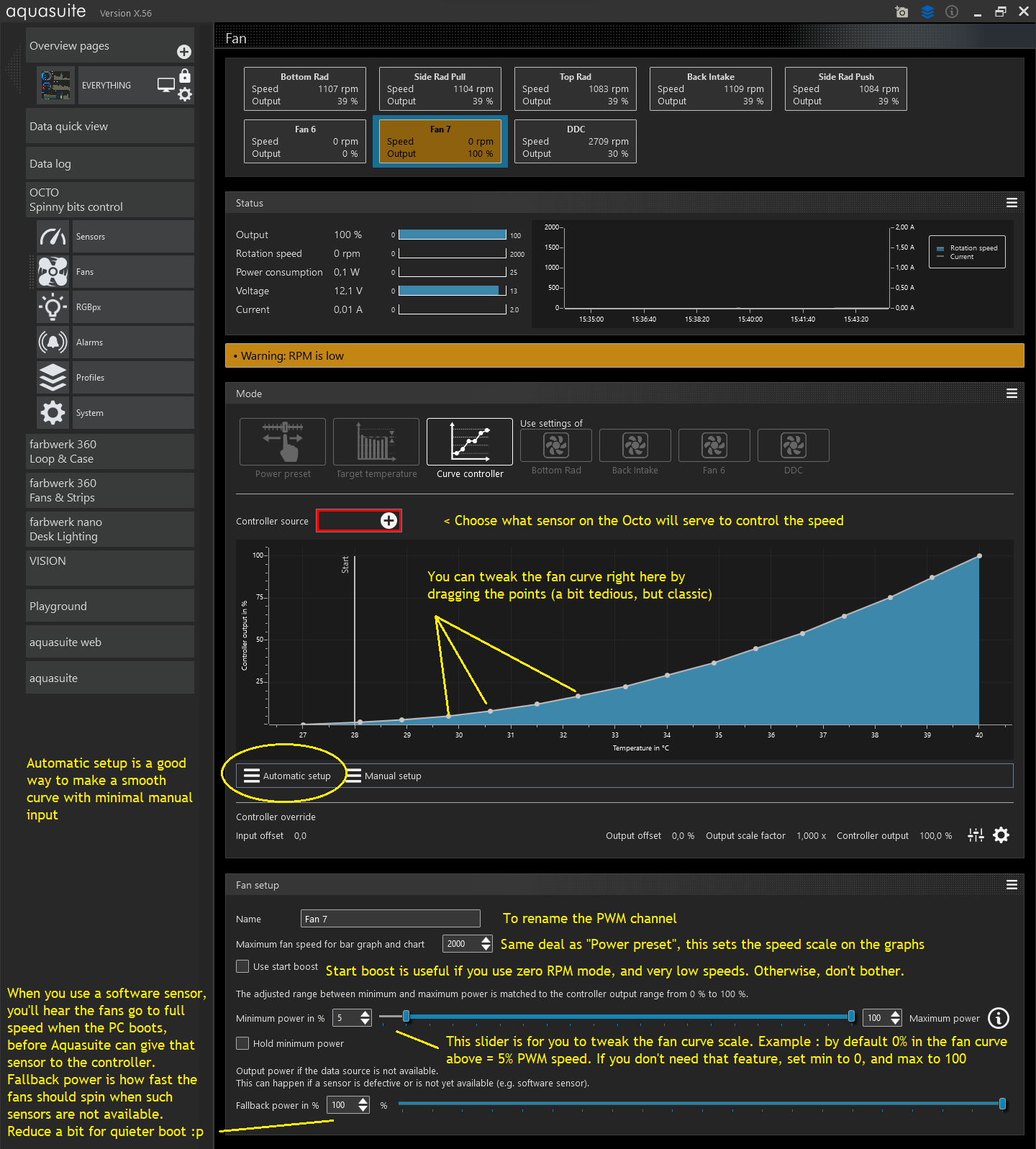This screenshot has width=1036, height=1149.
Task: Add a new overview page with plus icon
Action: click(x=184, y=52)
